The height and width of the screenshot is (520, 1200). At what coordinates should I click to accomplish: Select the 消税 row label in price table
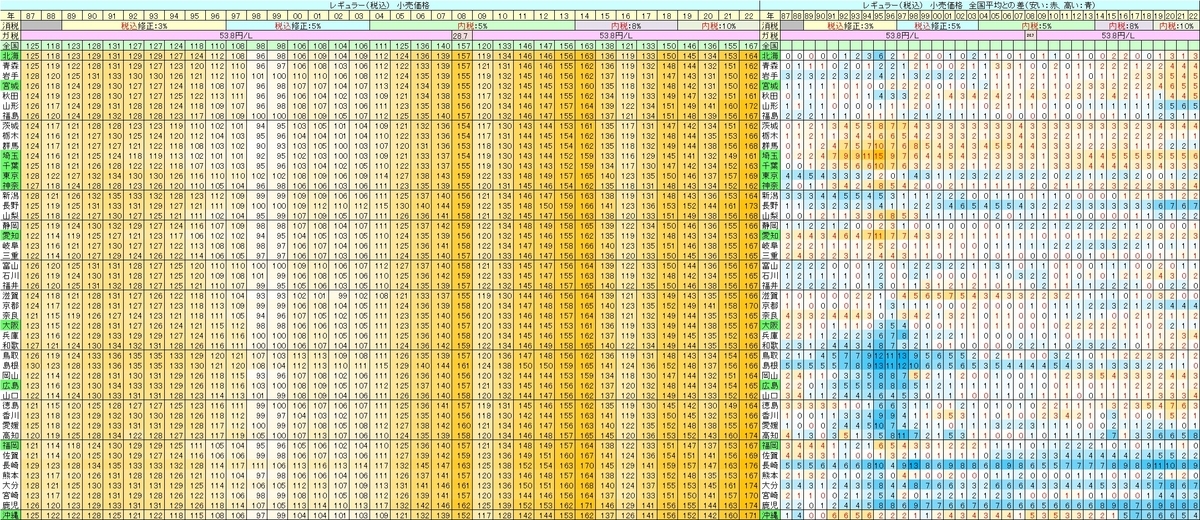coord(11,25)
